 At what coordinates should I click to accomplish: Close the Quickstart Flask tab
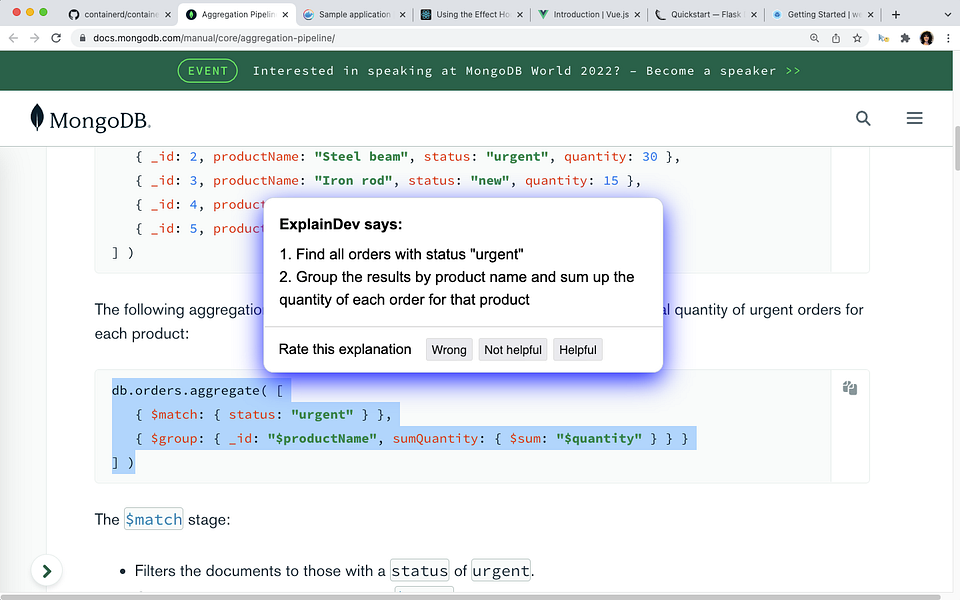tap(754, 15)
